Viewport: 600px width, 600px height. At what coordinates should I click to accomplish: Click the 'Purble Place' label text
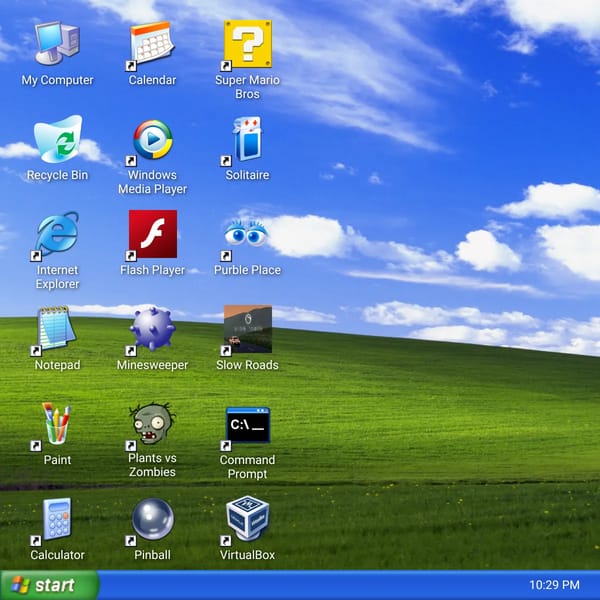pyautogui.click(x=247, y=270)
